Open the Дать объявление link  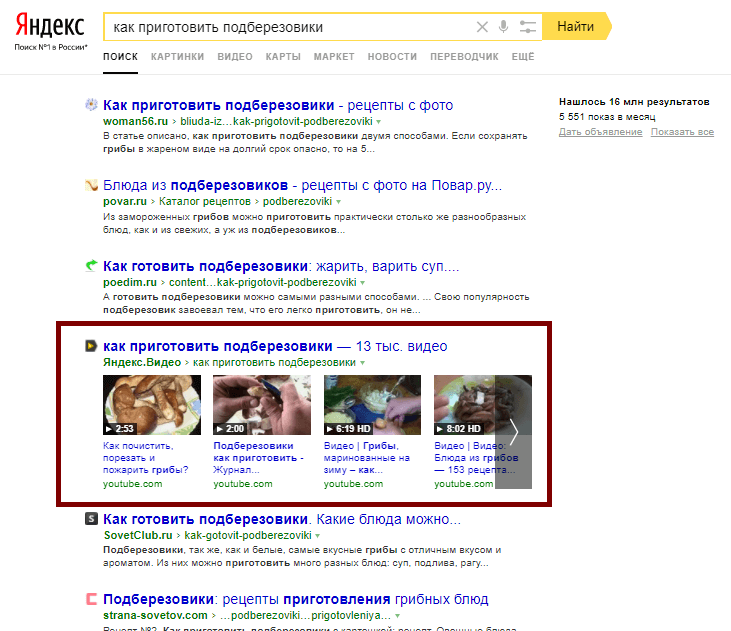[600, 132]
